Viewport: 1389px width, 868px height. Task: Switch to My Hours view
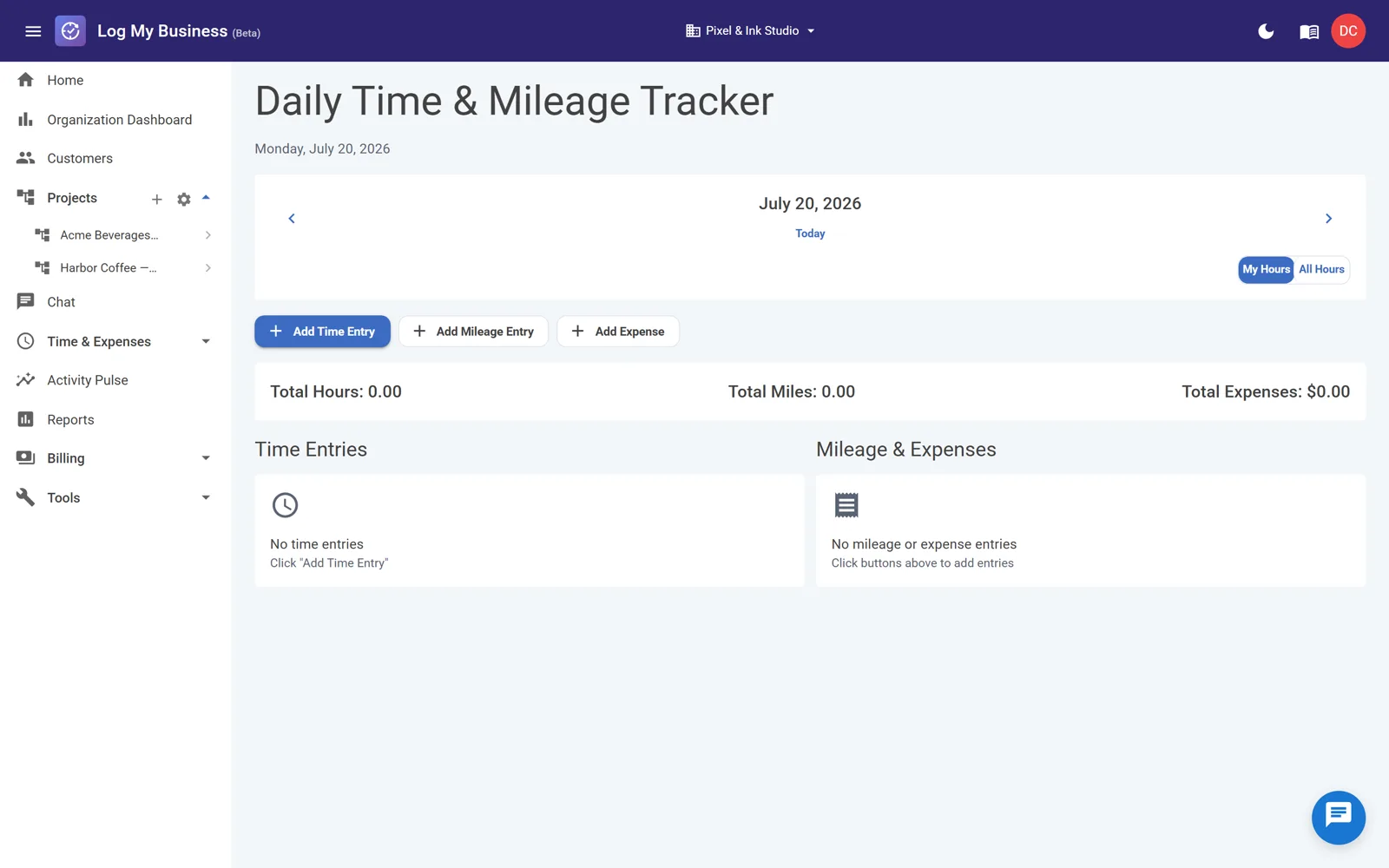click(1266, 269)
